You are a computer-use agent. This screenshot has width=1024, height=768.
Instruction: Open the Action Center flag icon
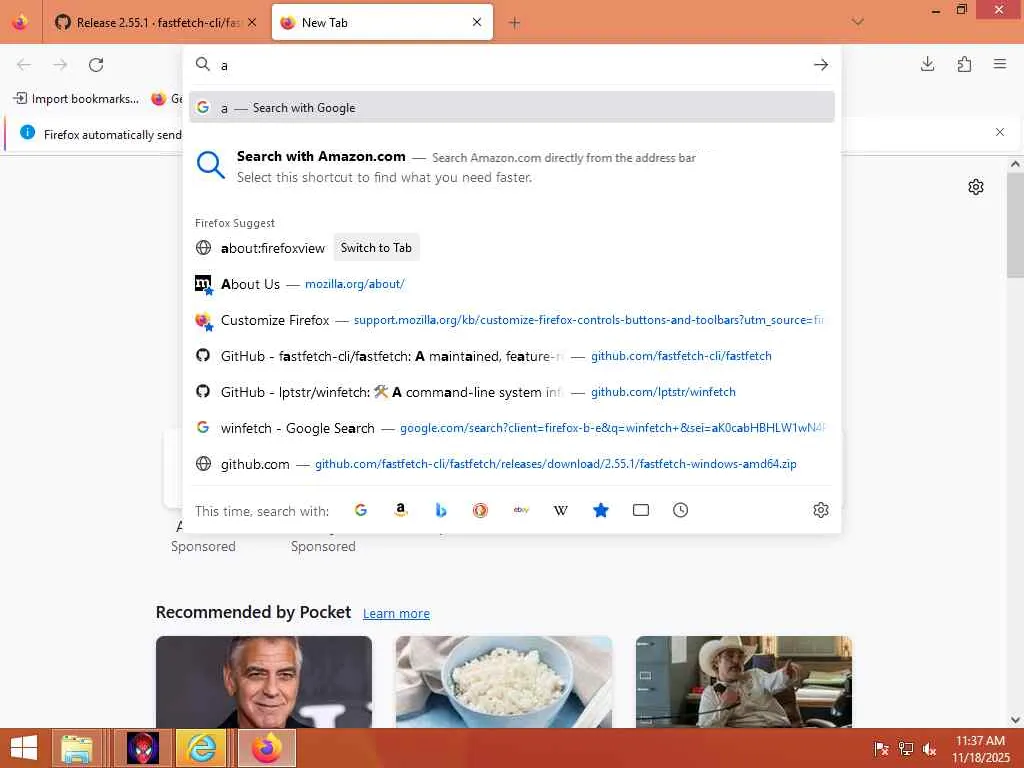[x=881, y=749]
